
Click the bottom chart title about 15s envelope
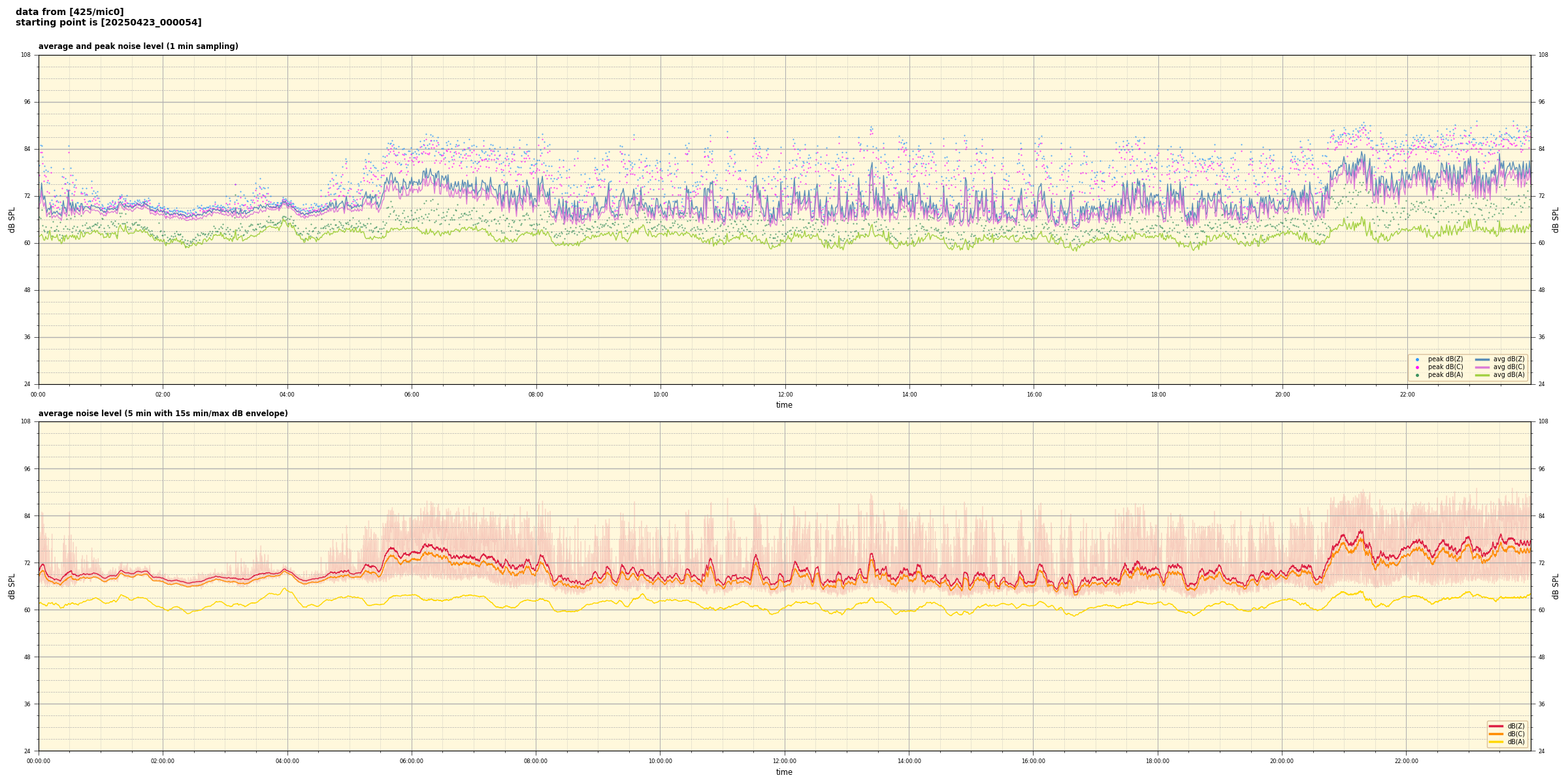click(x=163, y=414)
